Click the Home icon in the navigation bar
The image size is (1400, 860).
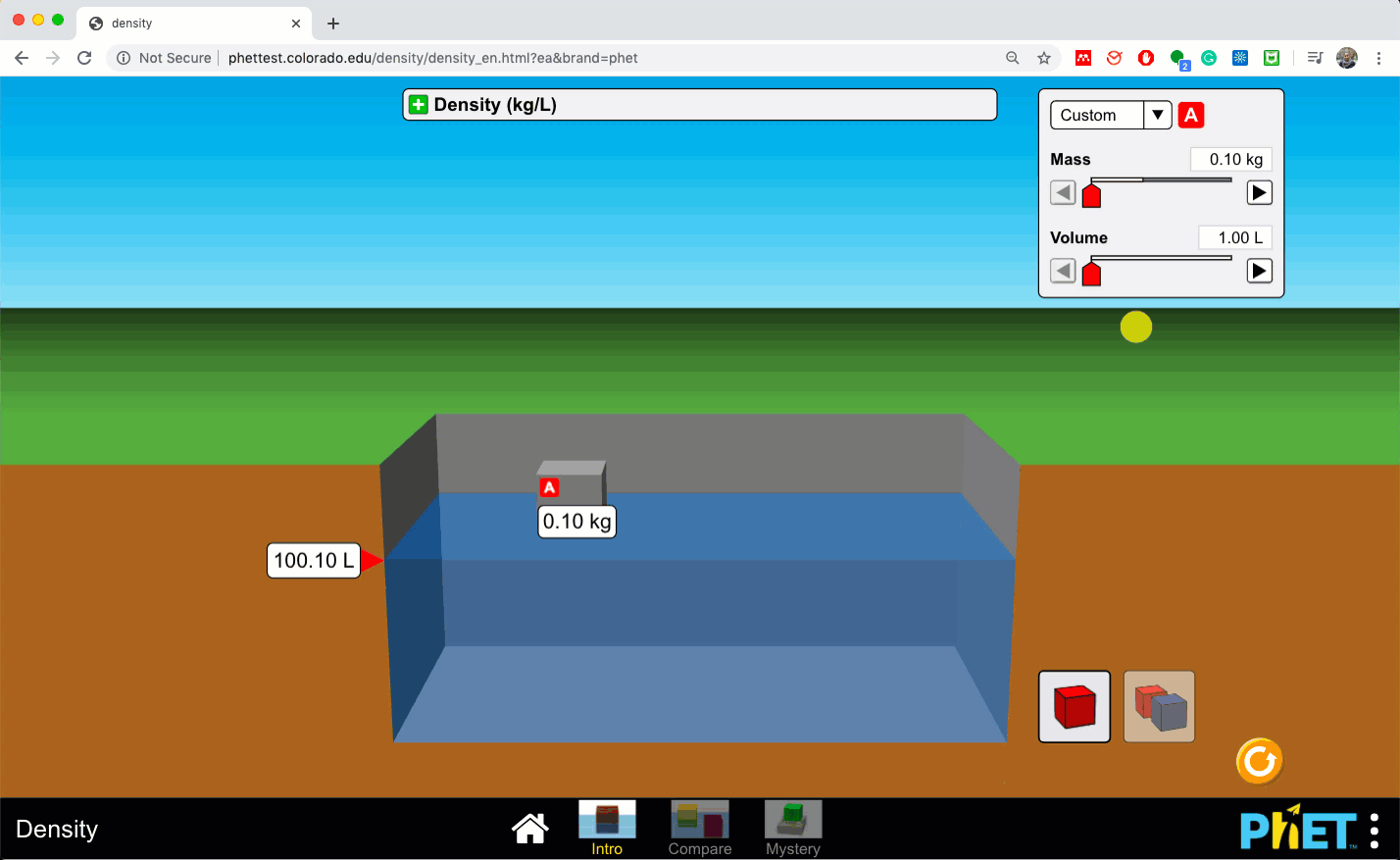coord(529,829)
